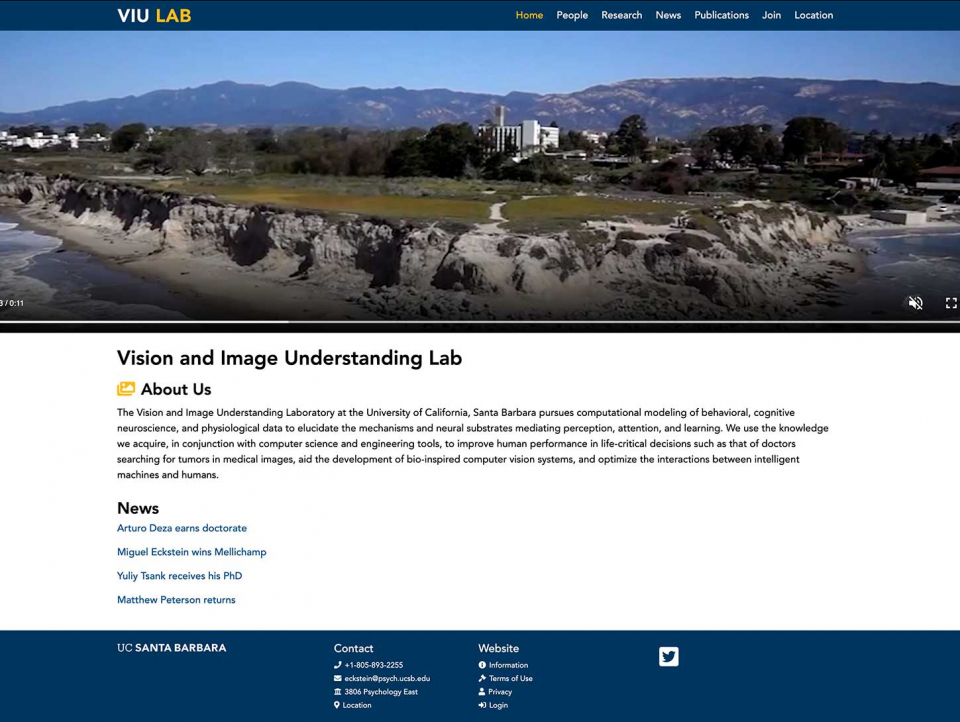
Task: Click the 'Vision and Image Understanding Lab' heading
Action: [x=290, y=358]
